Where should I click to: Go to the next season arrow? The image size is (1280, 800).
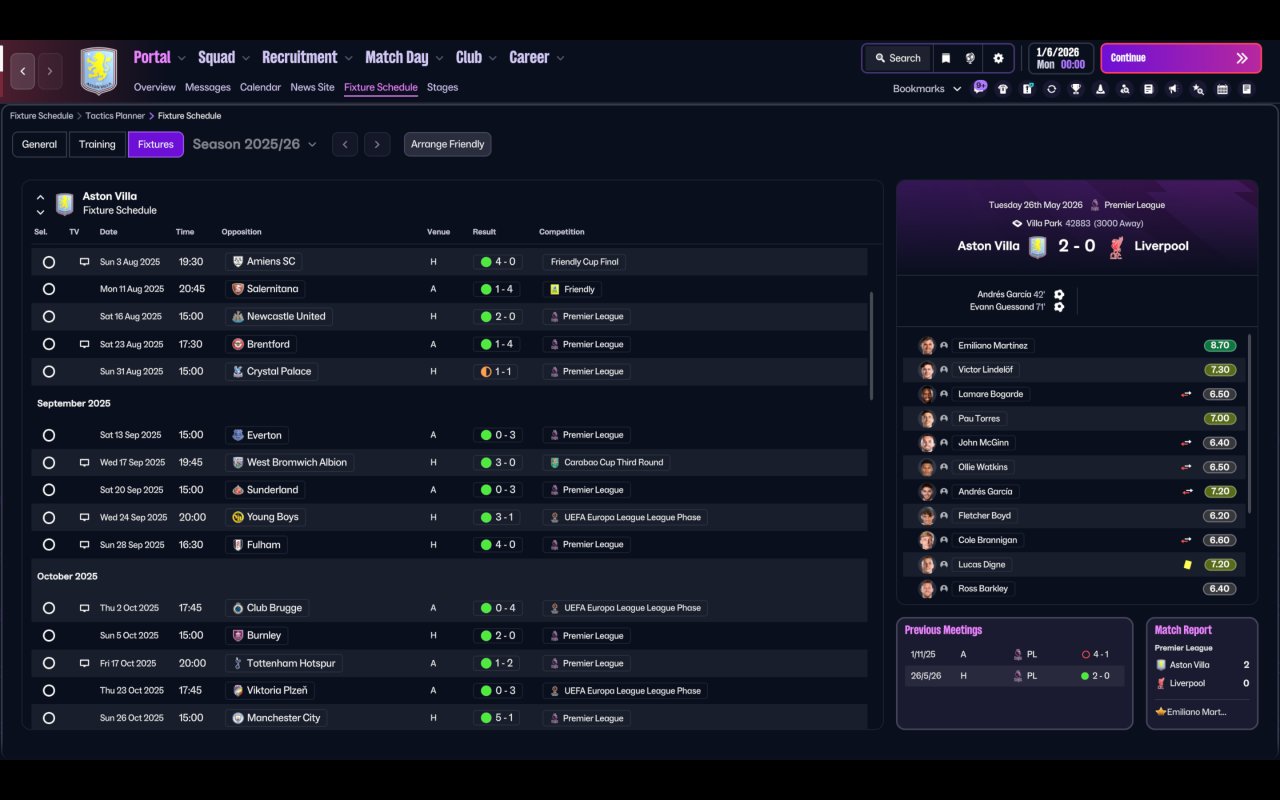tap(377, 144)
